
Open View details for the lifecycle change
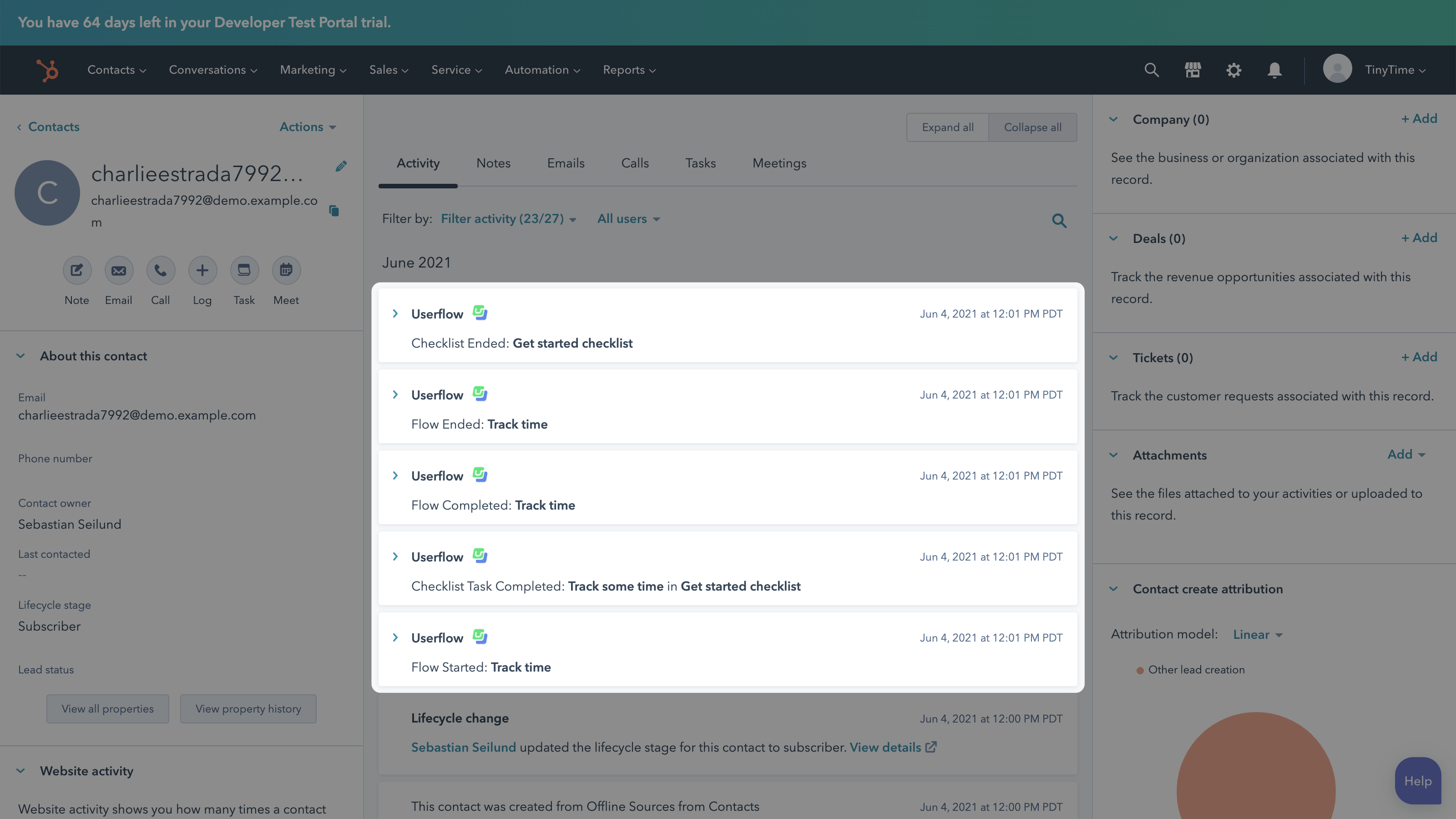click(x=885, y=747)
